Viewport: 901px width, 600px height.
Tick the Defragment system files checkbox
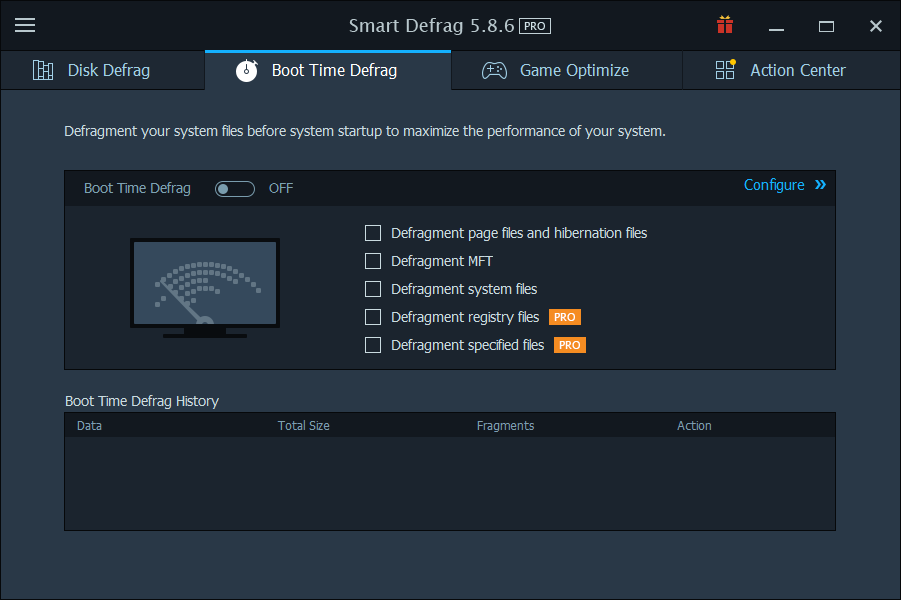coord(373,289)
